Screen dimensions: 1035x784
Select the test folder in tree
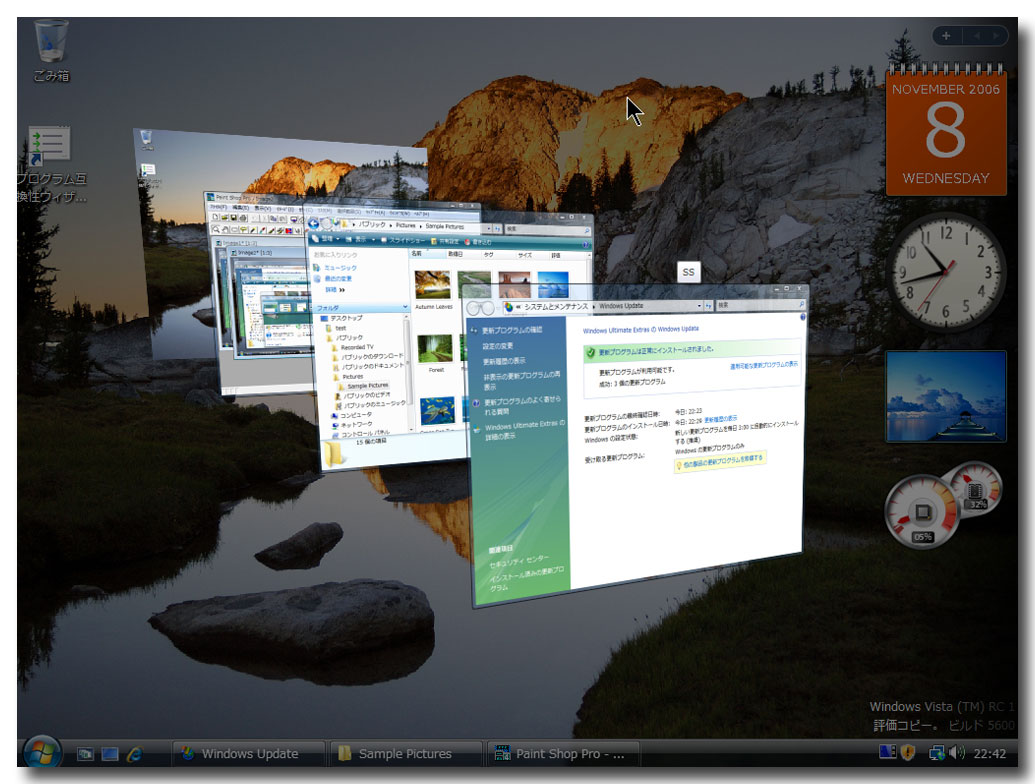341,328
